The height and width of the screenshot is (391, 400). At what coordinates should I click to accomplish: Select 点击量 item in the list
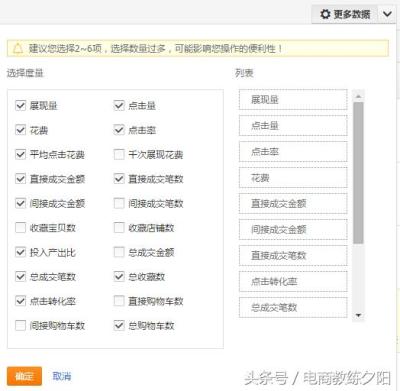[293, 125]
